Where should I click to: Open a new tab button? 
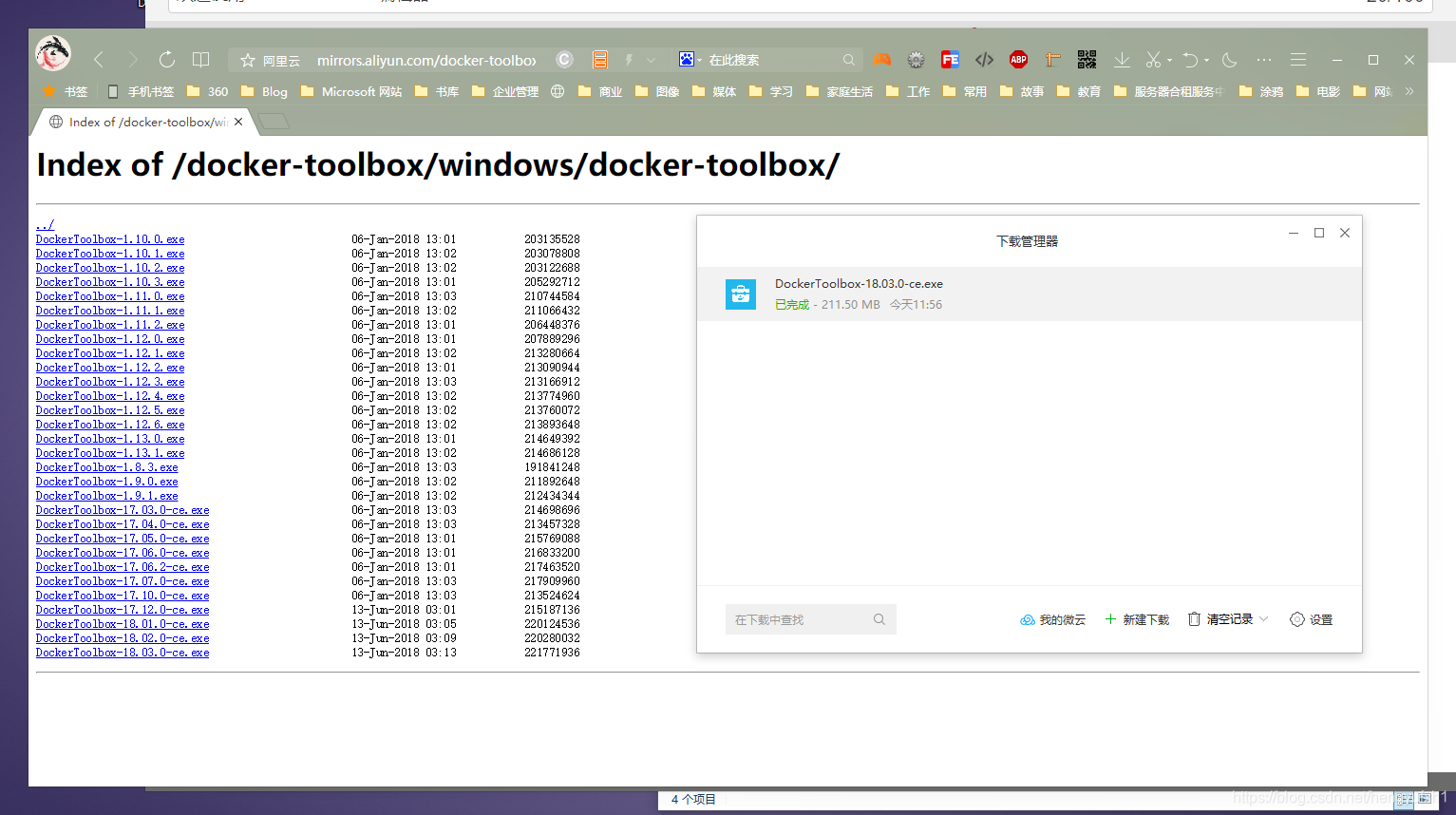(x=274, y=122)
